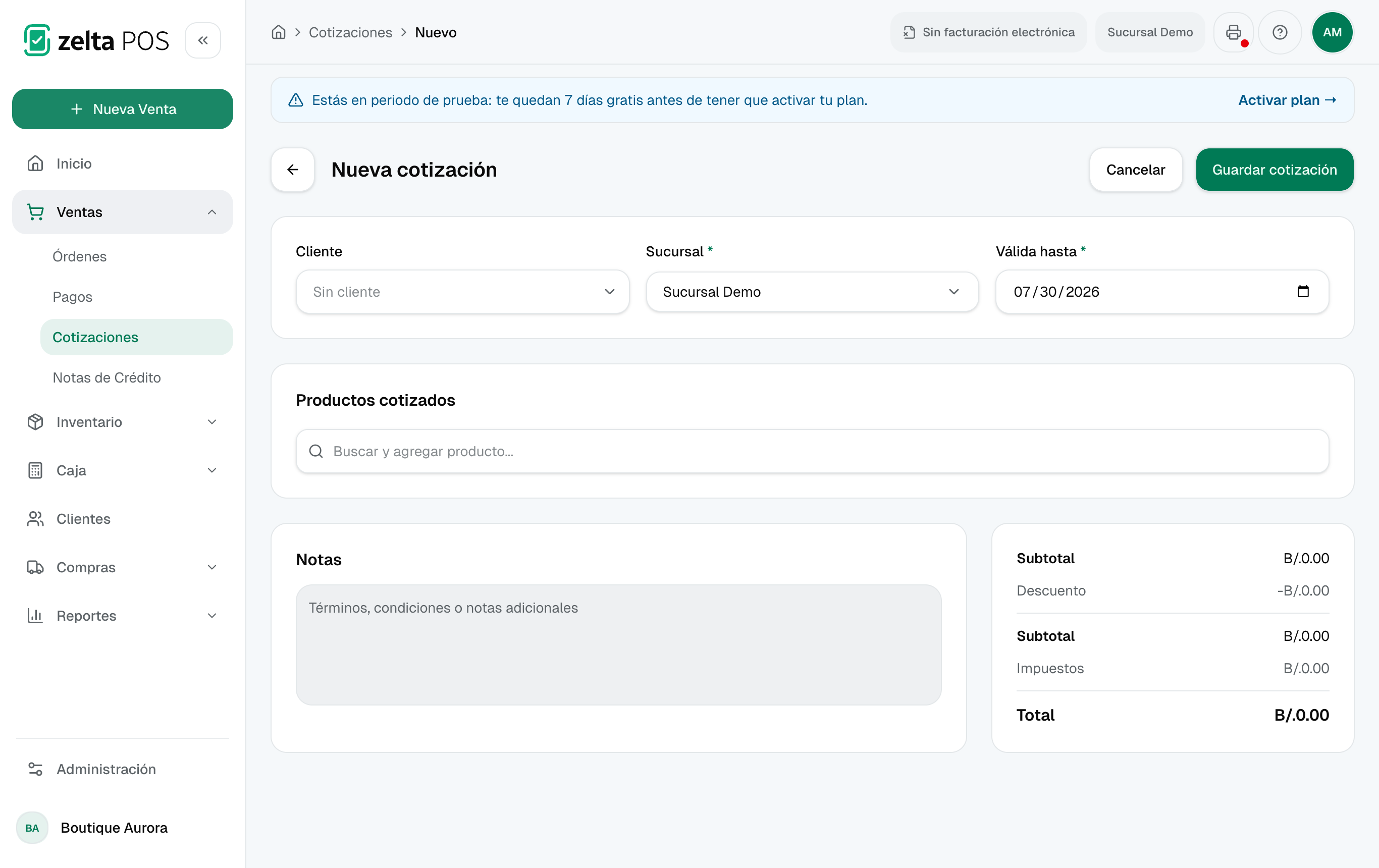The width and height of the screenshot is (1379, 868).
Task: Click the Nueva Venta button
Action: [x=123, y=109]
